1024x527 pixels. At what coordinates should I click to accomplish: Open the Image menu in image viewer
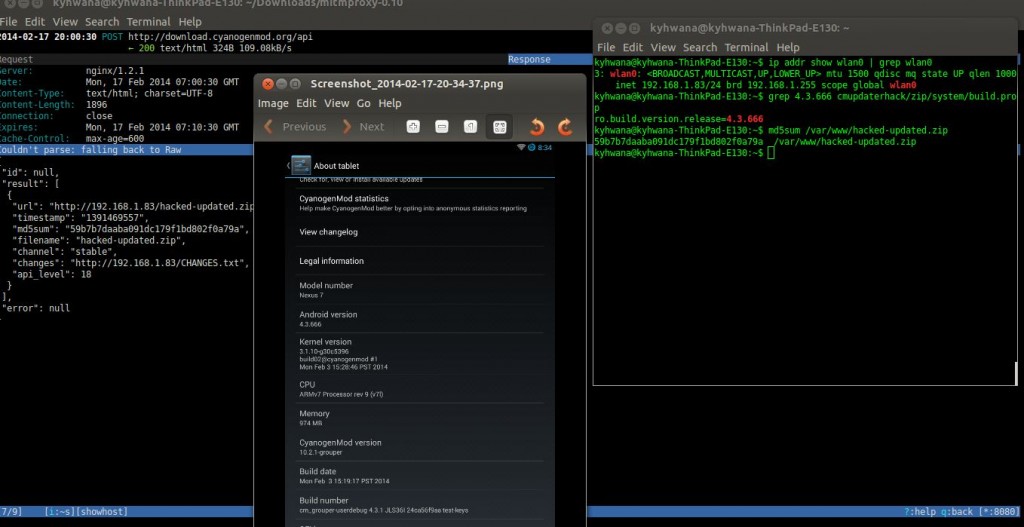click(273, 103)
